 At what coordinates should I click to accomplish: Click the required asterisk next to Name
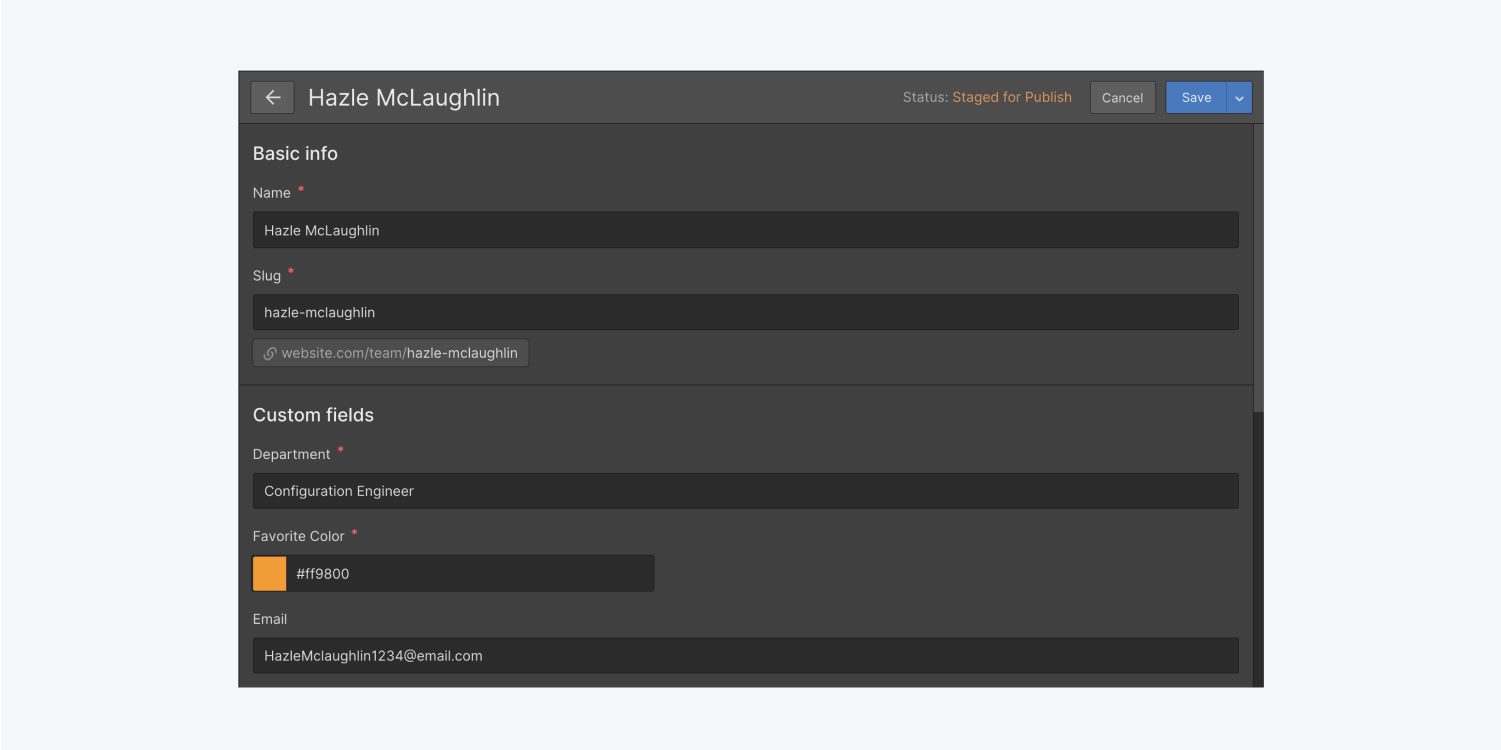point(299,188)
